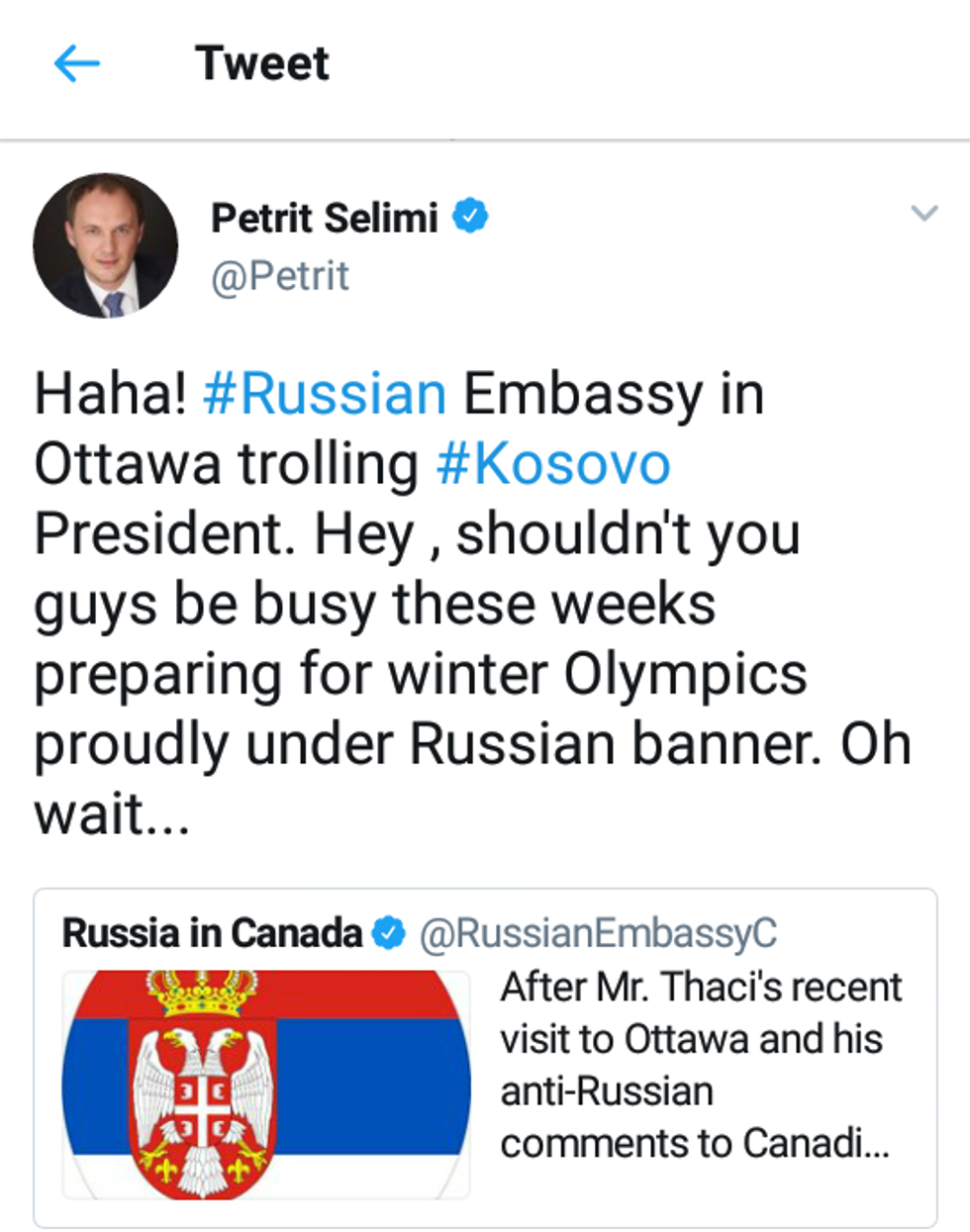Click the @RussianEmbassyC handle
Screen dimensions: 970x1232
point(598,932)
